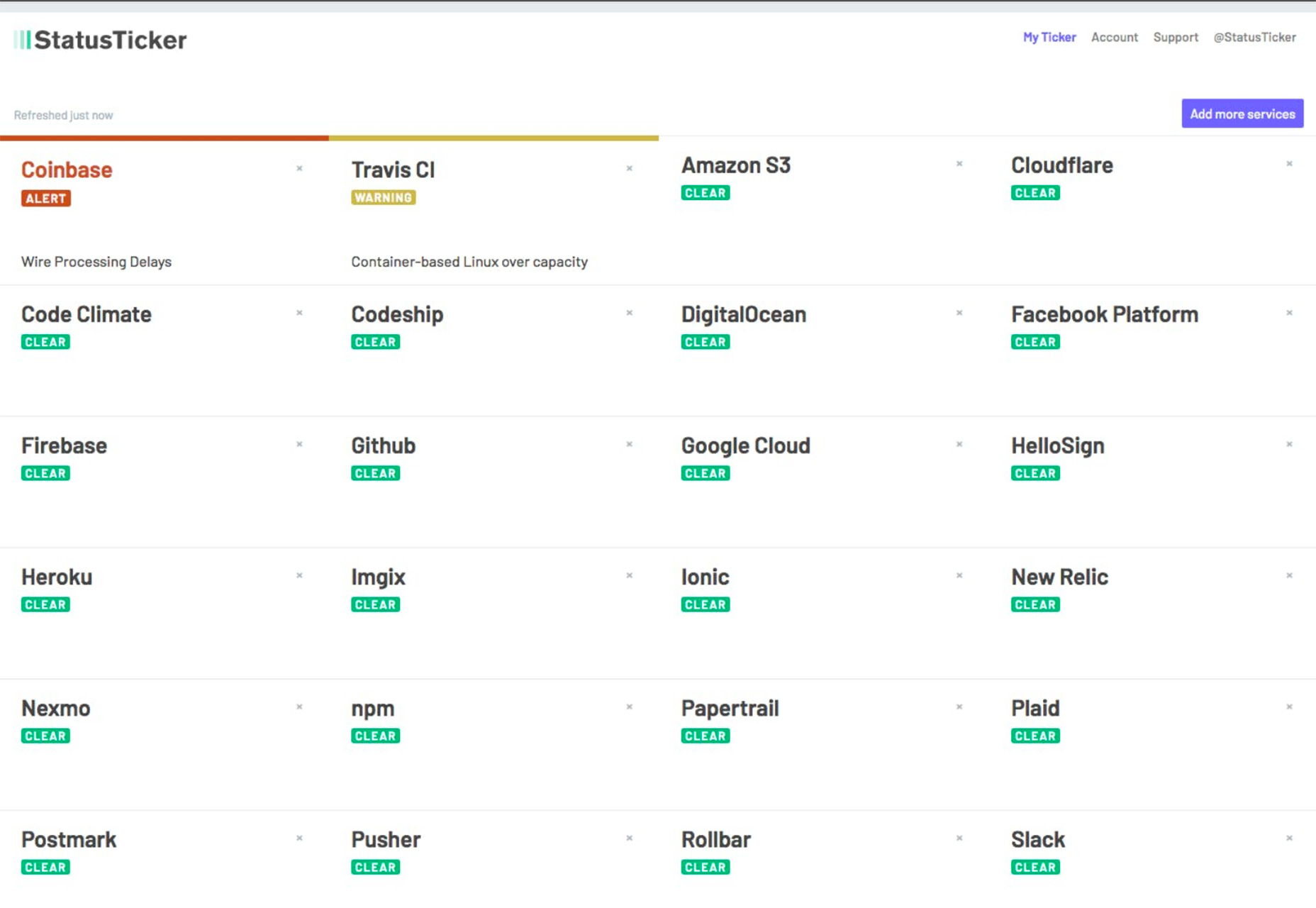Remove the Firebase service card
Image resolution: width=1316 pixels, height=908 pixels.
299,444
